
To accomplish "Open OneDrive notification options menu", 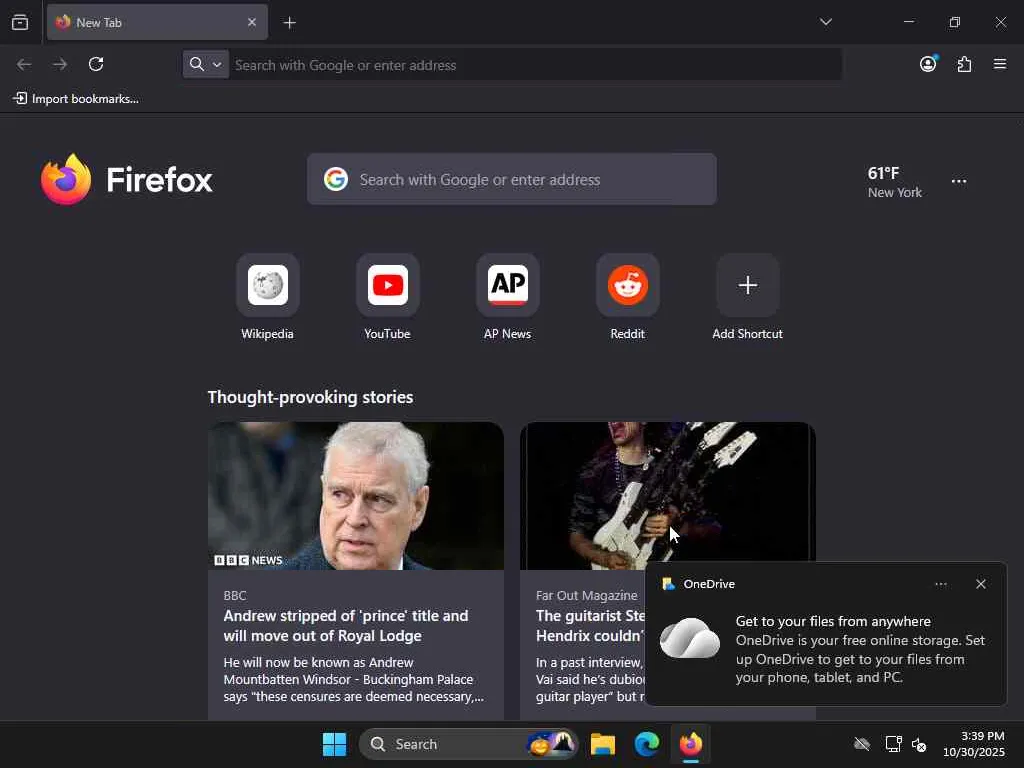I will pos(940,584).
